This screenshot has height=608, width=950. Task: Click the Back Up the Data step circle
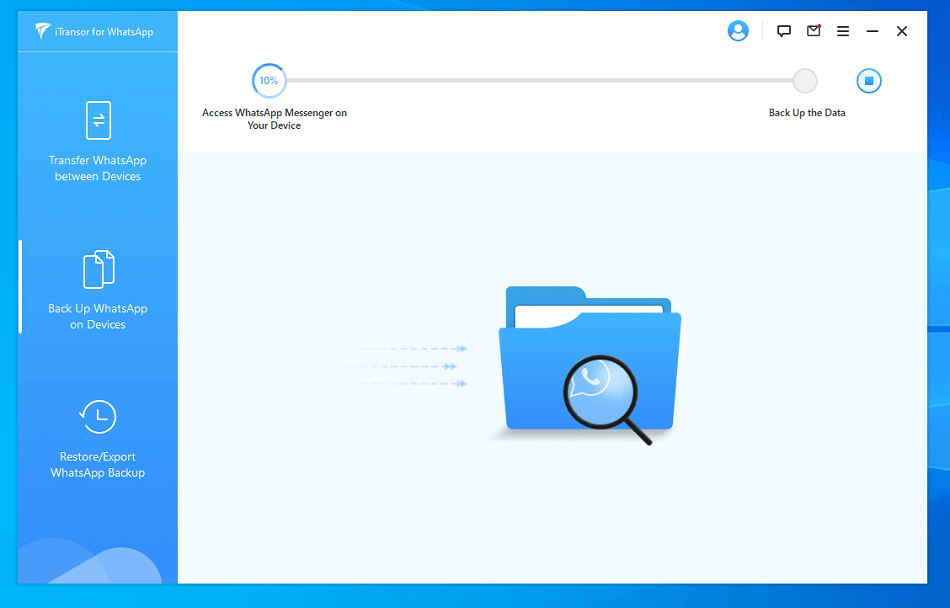click(805, 81)
